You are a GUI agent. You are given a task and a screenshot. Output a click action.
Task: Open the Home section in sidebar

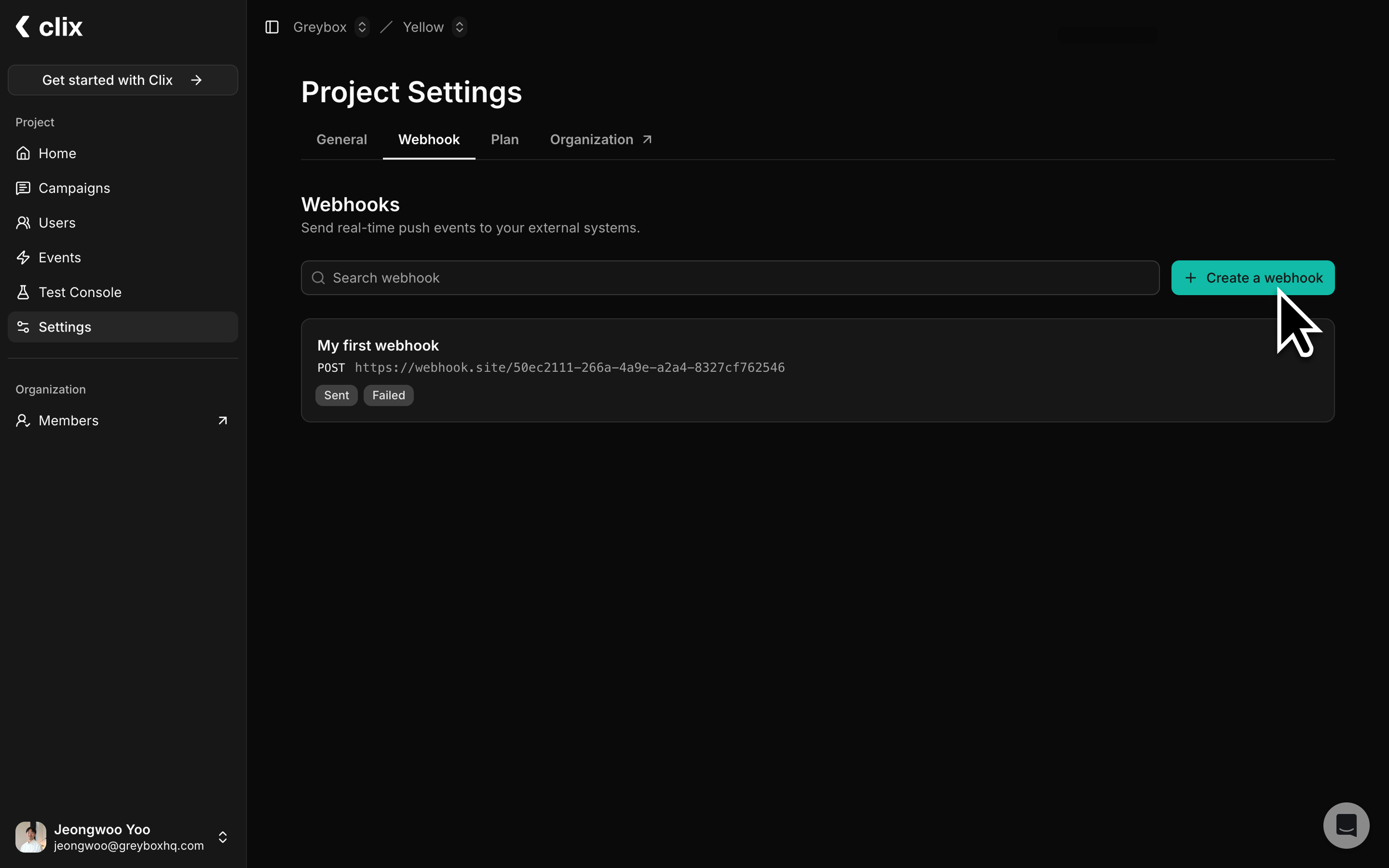57,153
